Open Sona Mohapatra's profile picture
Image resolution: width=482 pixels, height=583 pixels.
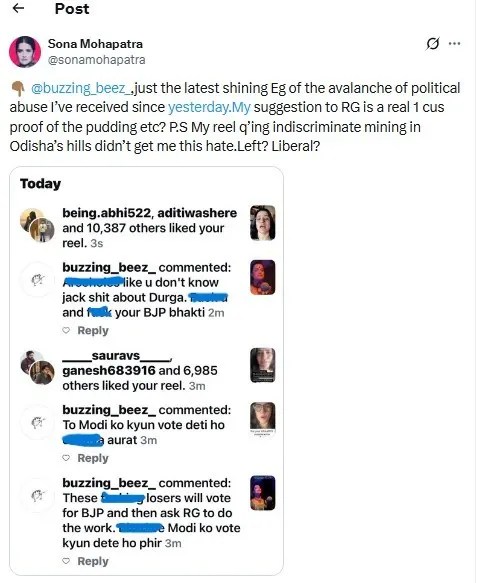click(x=25, y=52)
